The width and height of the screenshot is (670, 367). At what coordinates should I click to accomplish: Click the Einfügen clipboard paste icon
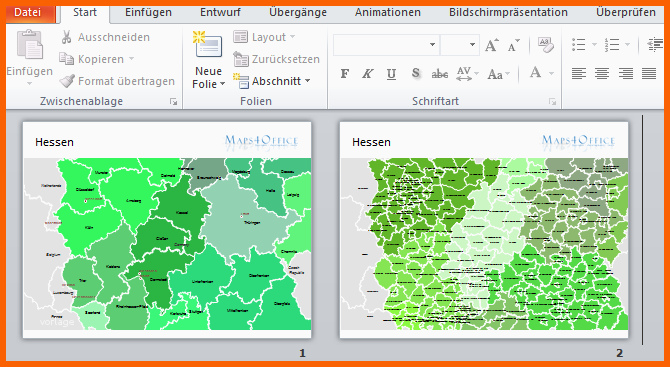(x=29, y=45)
